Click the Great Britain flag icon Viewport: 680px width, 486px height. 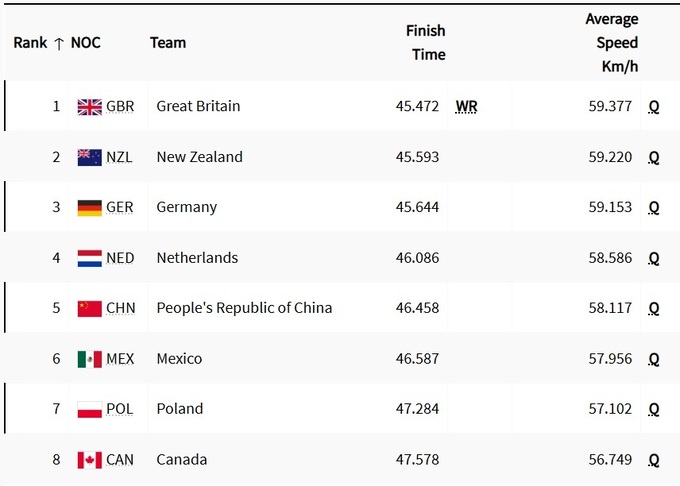click(90, 107)
